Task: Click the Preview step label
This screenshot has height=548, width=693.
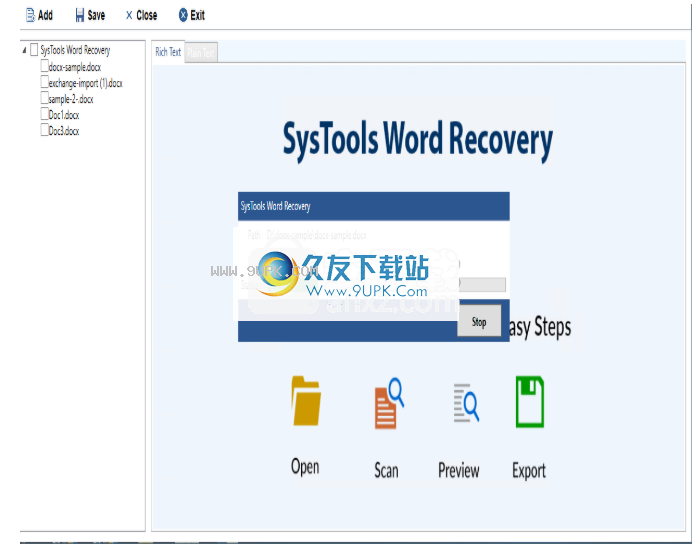Action: pos(459,470)
